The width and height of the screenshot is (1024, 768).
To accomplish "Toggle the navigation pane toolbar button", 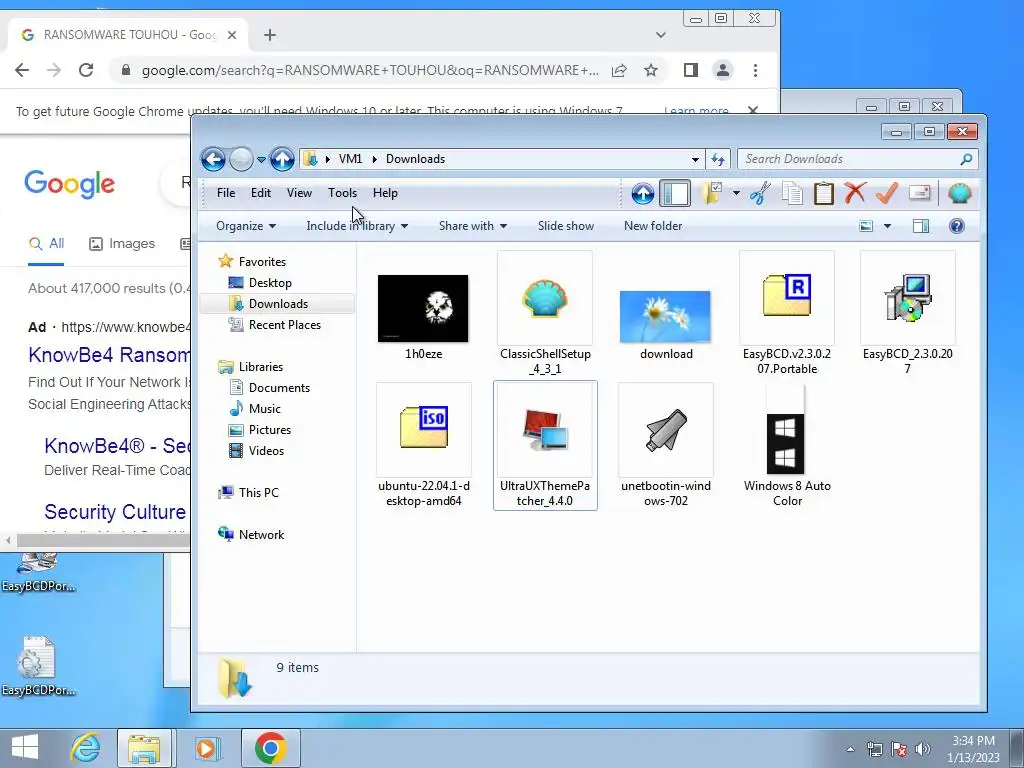I will (675, 193).
